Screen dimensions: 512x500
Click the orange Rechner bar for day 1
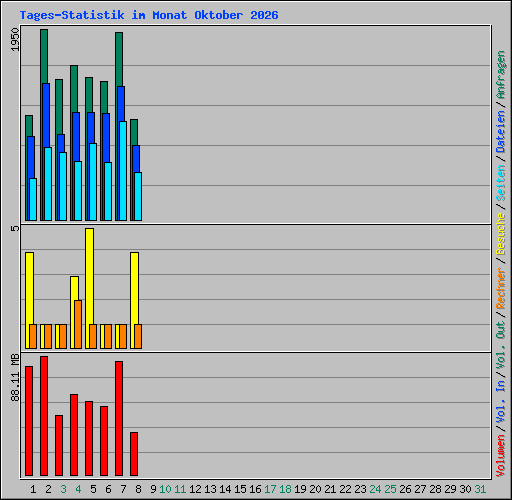point(33,336)
